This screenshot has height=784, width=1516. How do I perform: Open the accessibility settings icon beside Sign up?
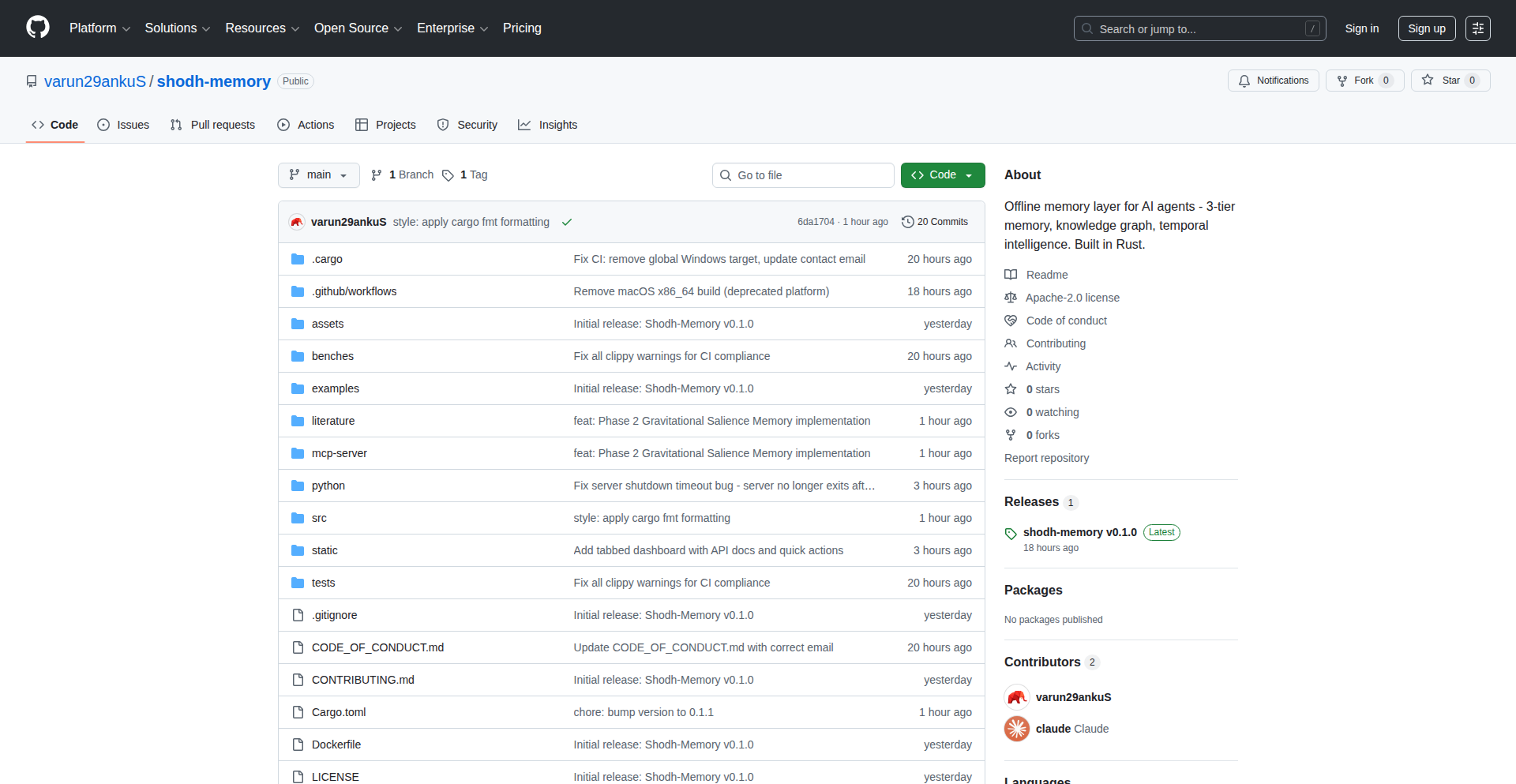[1477, 28]
